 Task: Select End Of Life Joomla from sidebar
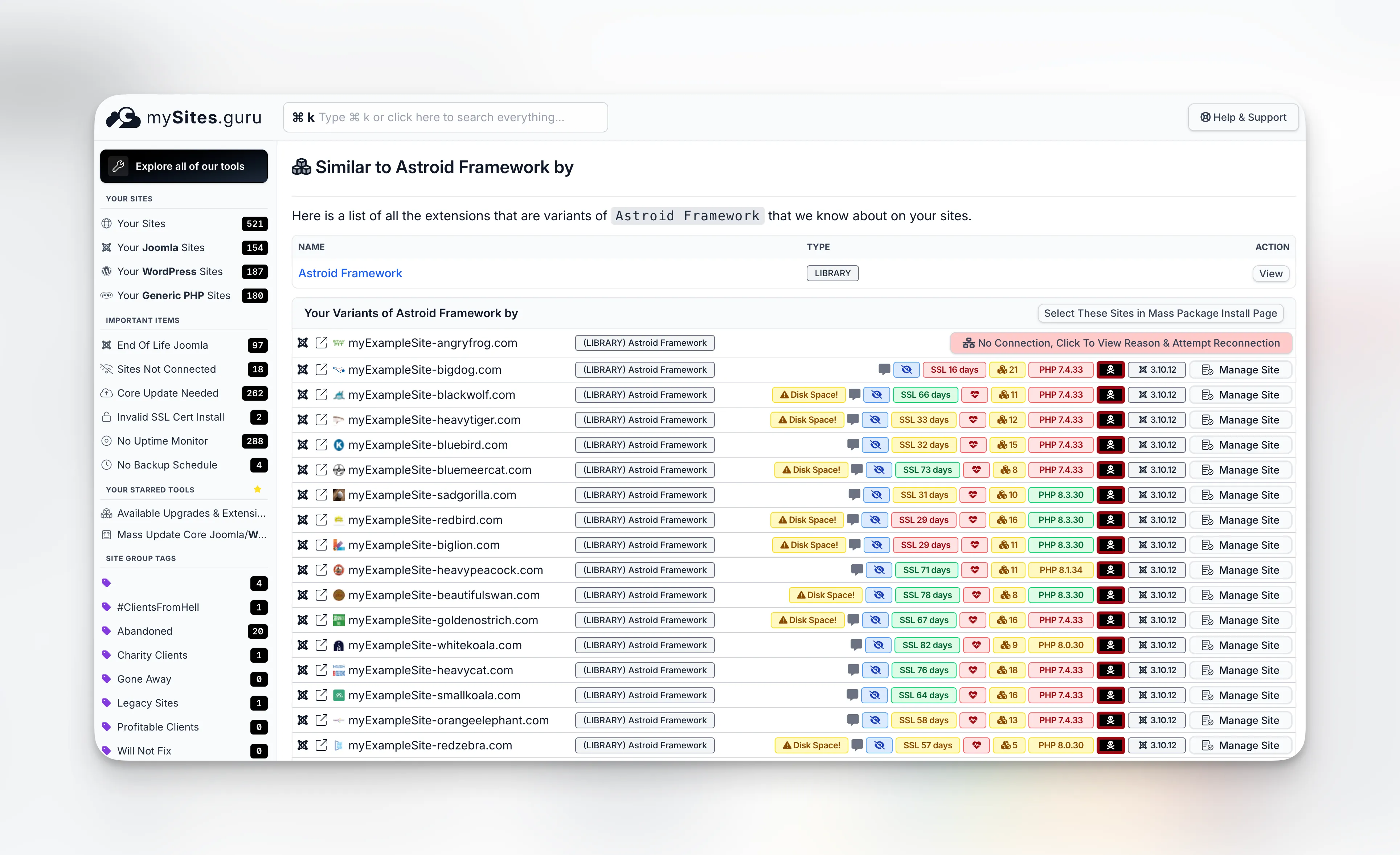[162, 345]
